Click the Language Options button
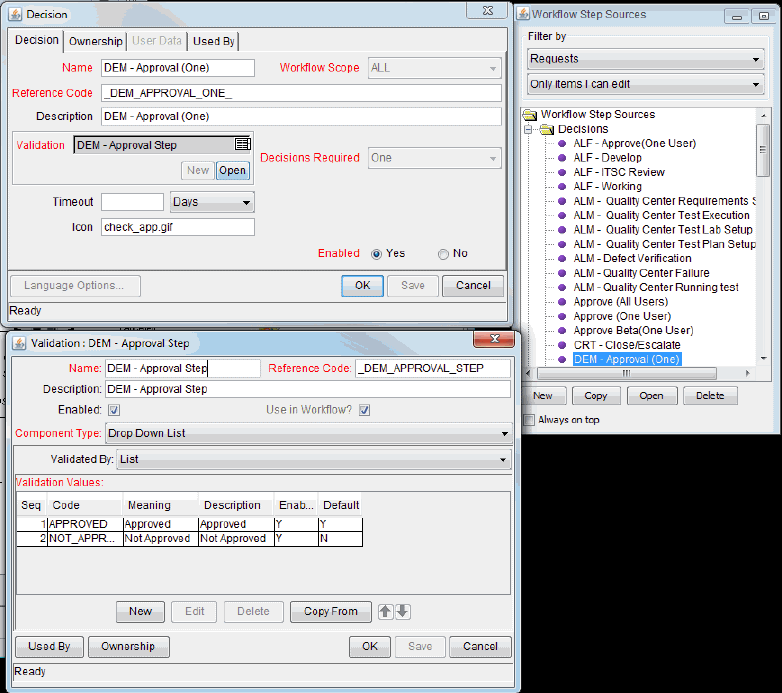The height and width of the screenshot is (693, 782). click(x=74, y=286)
